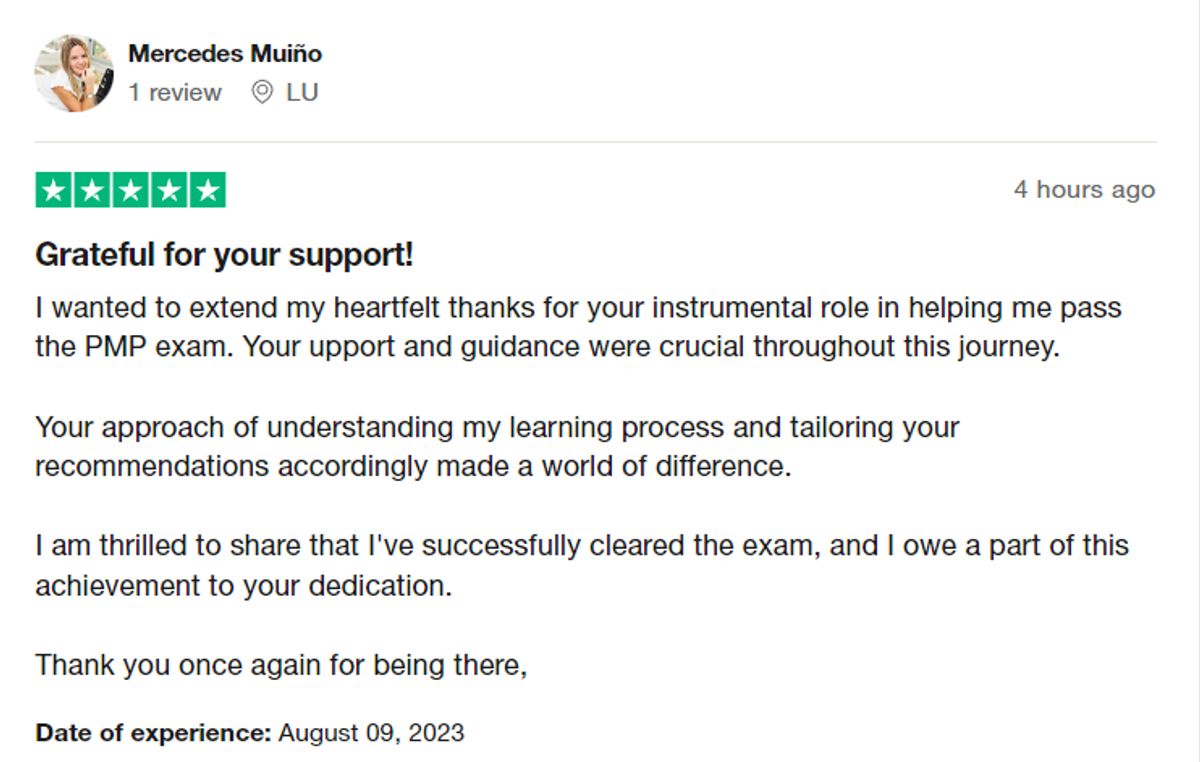Click the August 09, 2023 date

[x=371, y=733]
